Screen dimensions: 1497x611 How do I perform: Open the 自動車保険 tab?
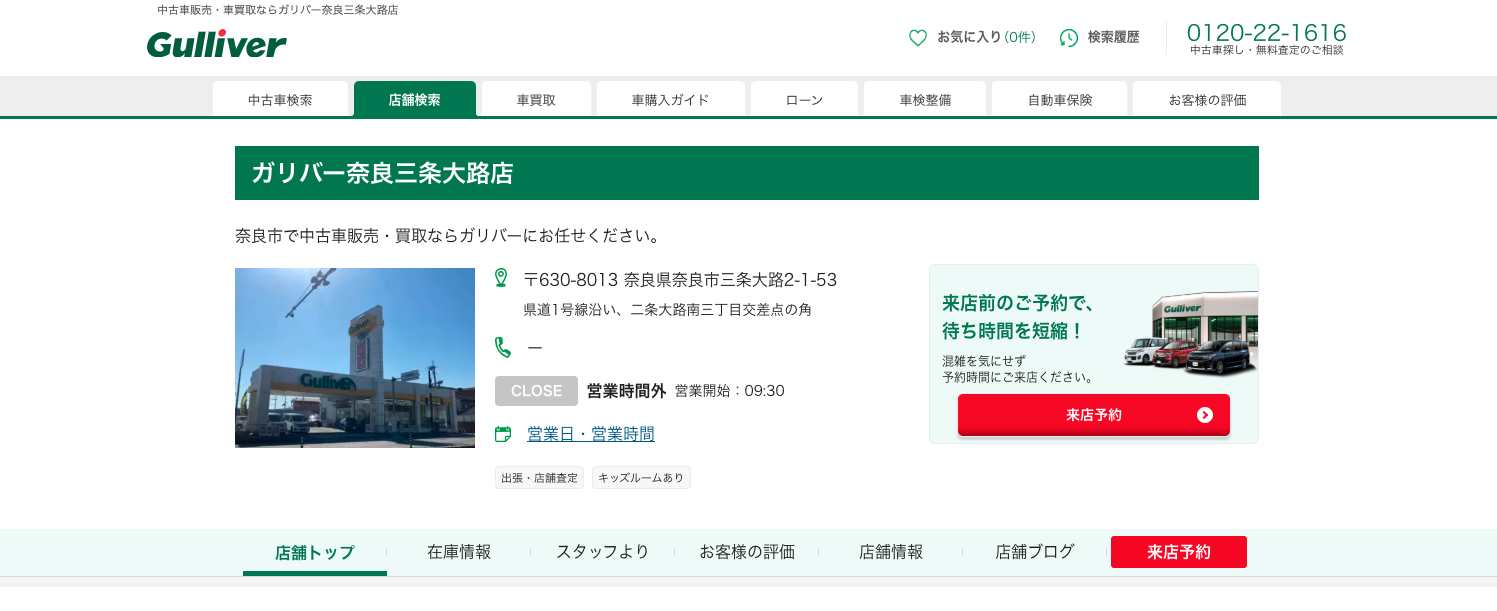pyautogui.click(x=1060, y=99)
